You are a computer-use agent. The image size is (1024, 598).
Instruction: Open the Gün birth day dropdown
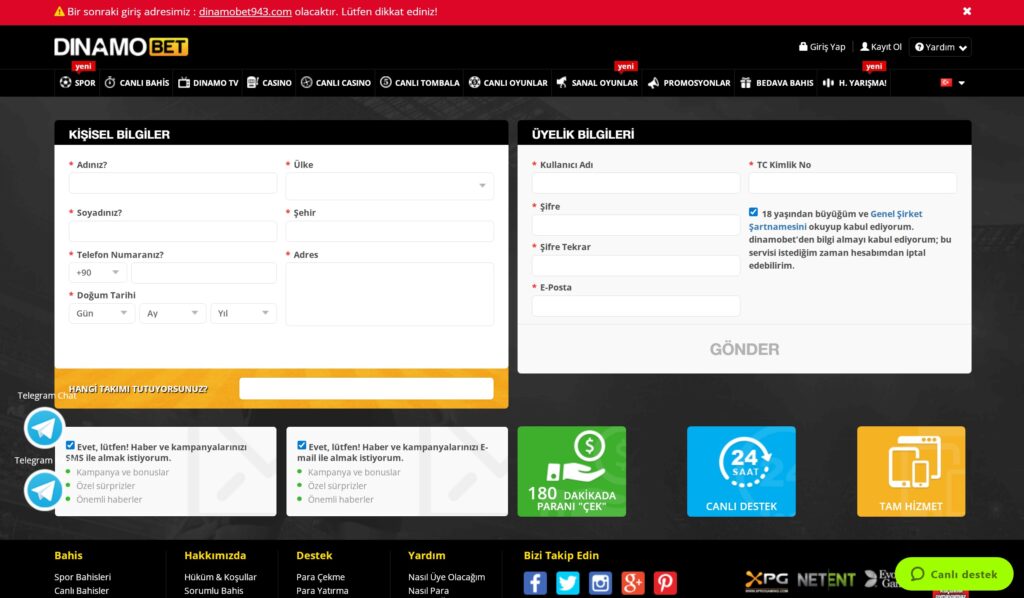pos(102,313)
